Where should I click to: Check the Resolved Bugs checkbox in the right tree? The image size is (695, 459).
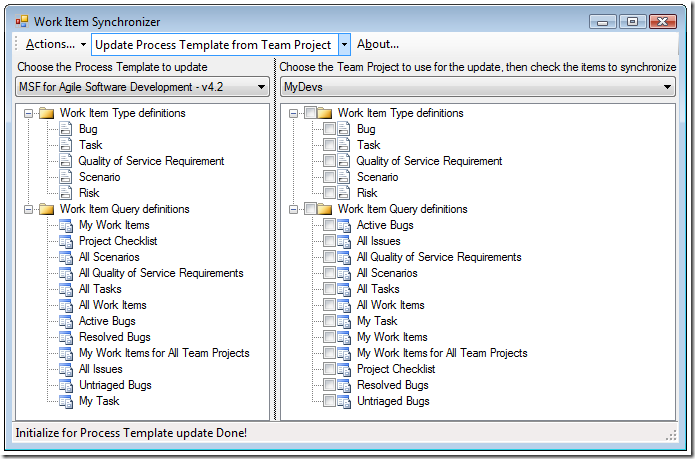(x=329, y=385)
